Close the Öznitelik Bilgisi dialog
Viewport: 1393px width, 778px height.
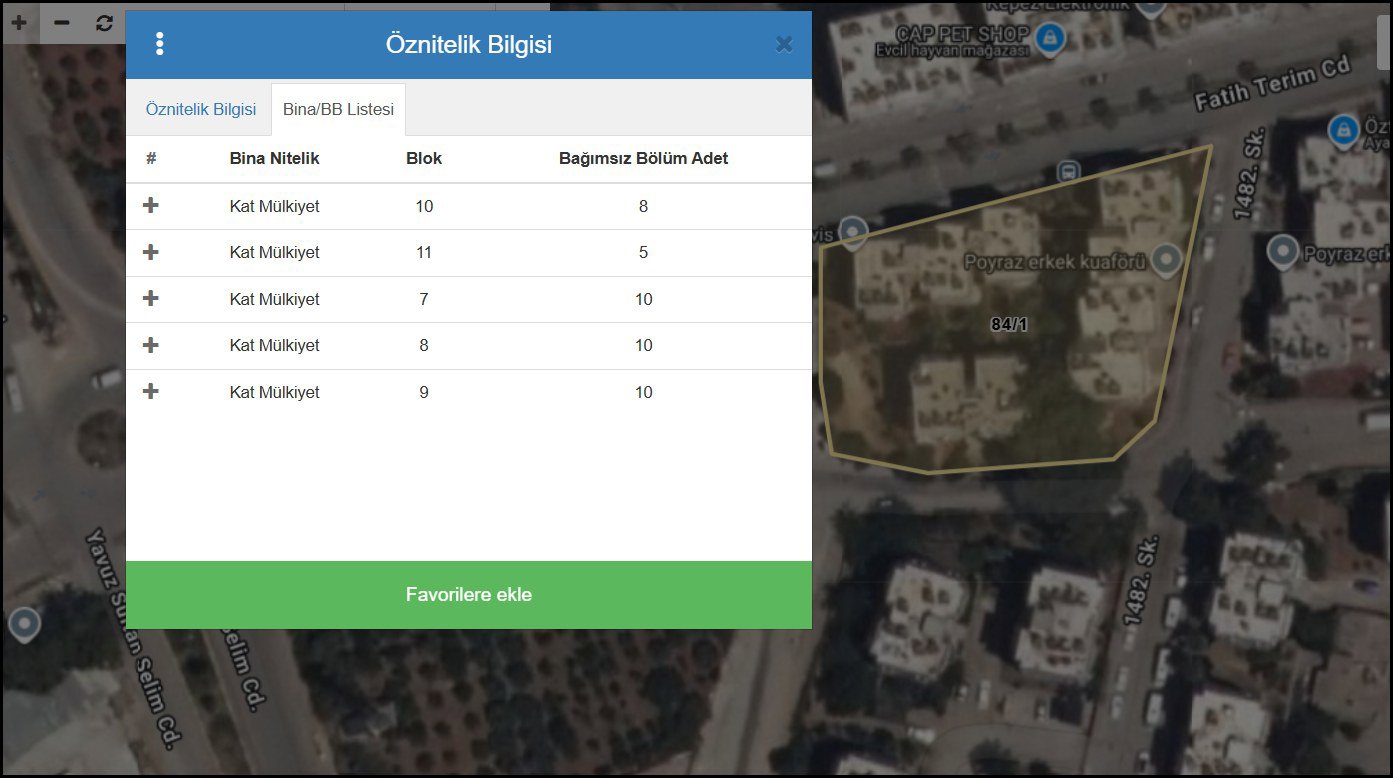[784, 44]
